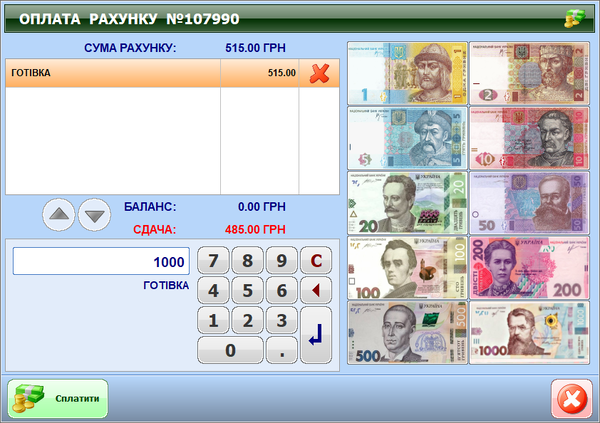Select the 1000 hryvnia banknote
600x423 pixels.
[x=529, y=332]
